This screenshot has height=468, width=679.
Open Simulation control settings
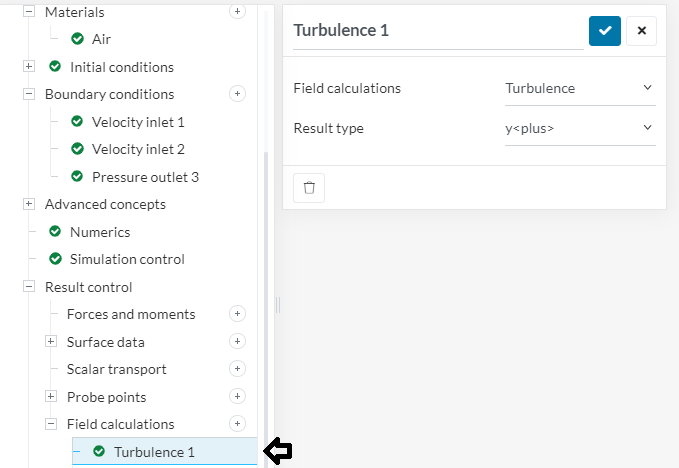127,259
